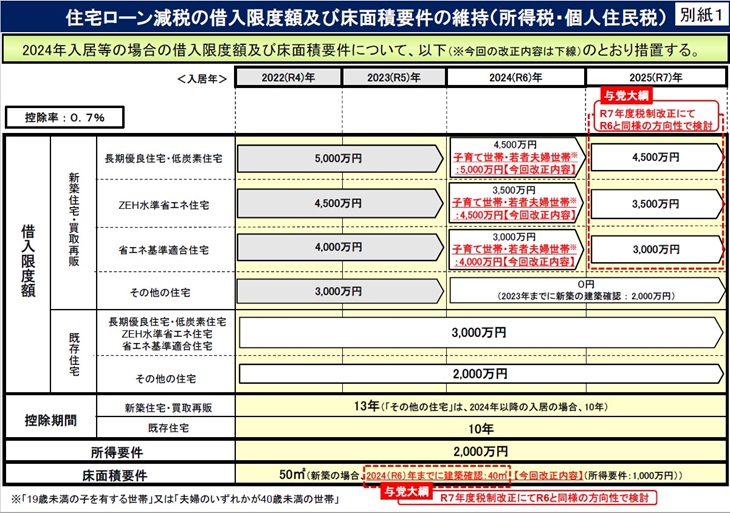This screenshot has width=730, height=513.
Task: Click the wide '3,000万円' arrow for existing housing
Action: (x=481, y=332)
